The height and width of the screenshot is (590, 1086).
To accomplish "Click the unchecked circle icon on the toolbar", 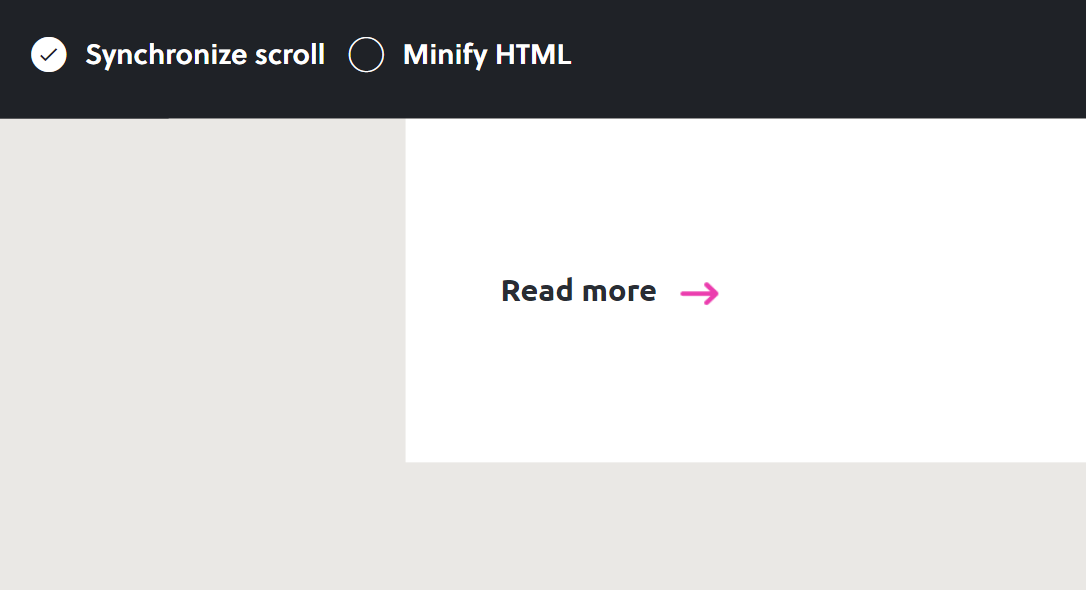I will pyautogui.click(x=366, y=55).
